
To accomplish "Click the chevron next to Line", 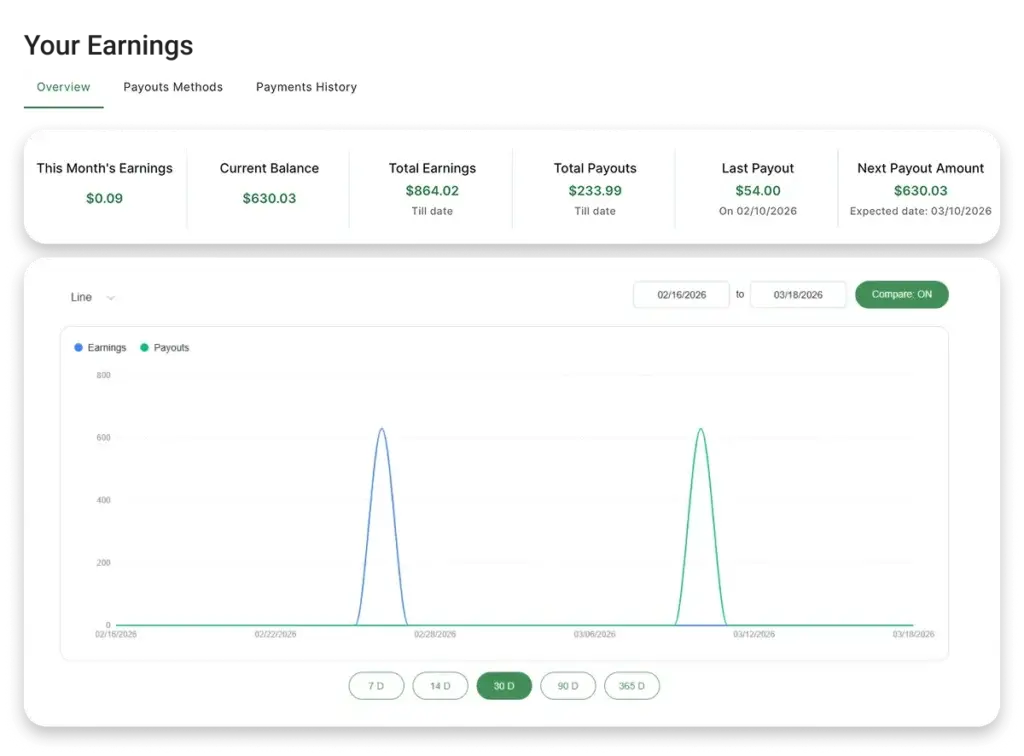I will click(111, 297).
